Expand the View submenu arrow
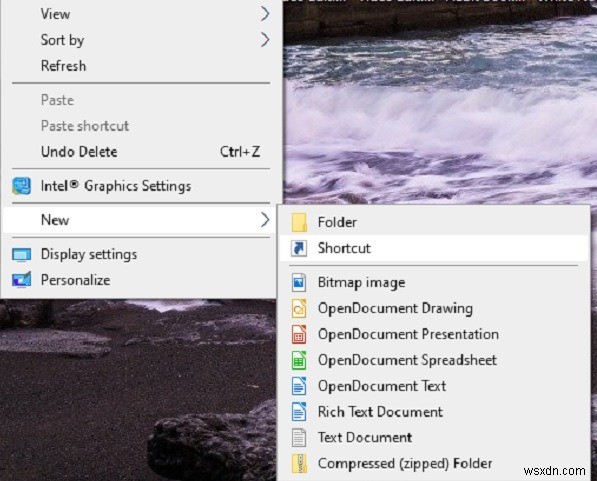Viewport: 597px width, 481px height. point(265,14)
